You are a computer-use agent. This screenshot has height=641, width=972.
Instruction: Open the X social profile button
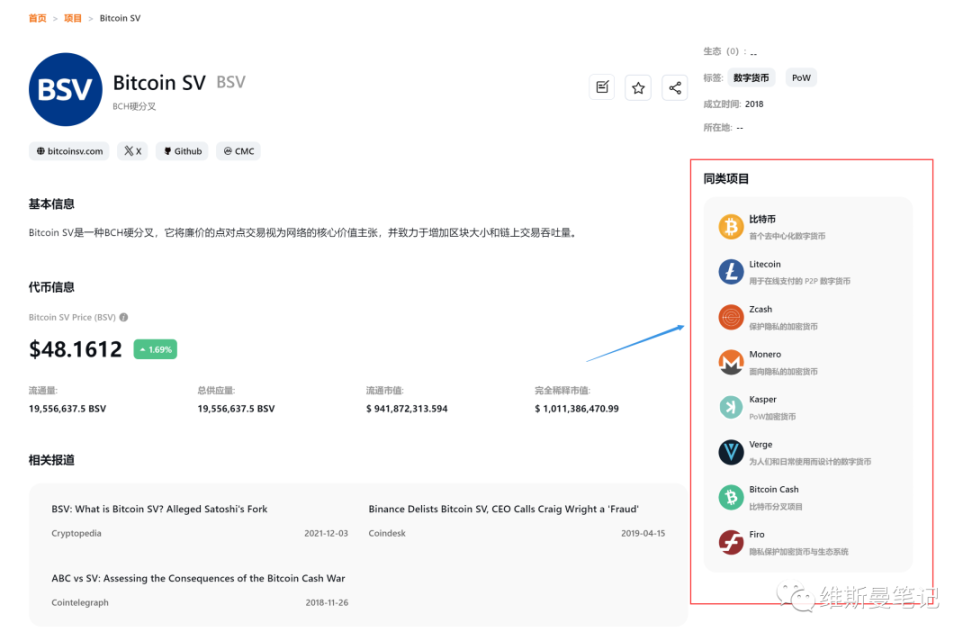click(133, 151)
